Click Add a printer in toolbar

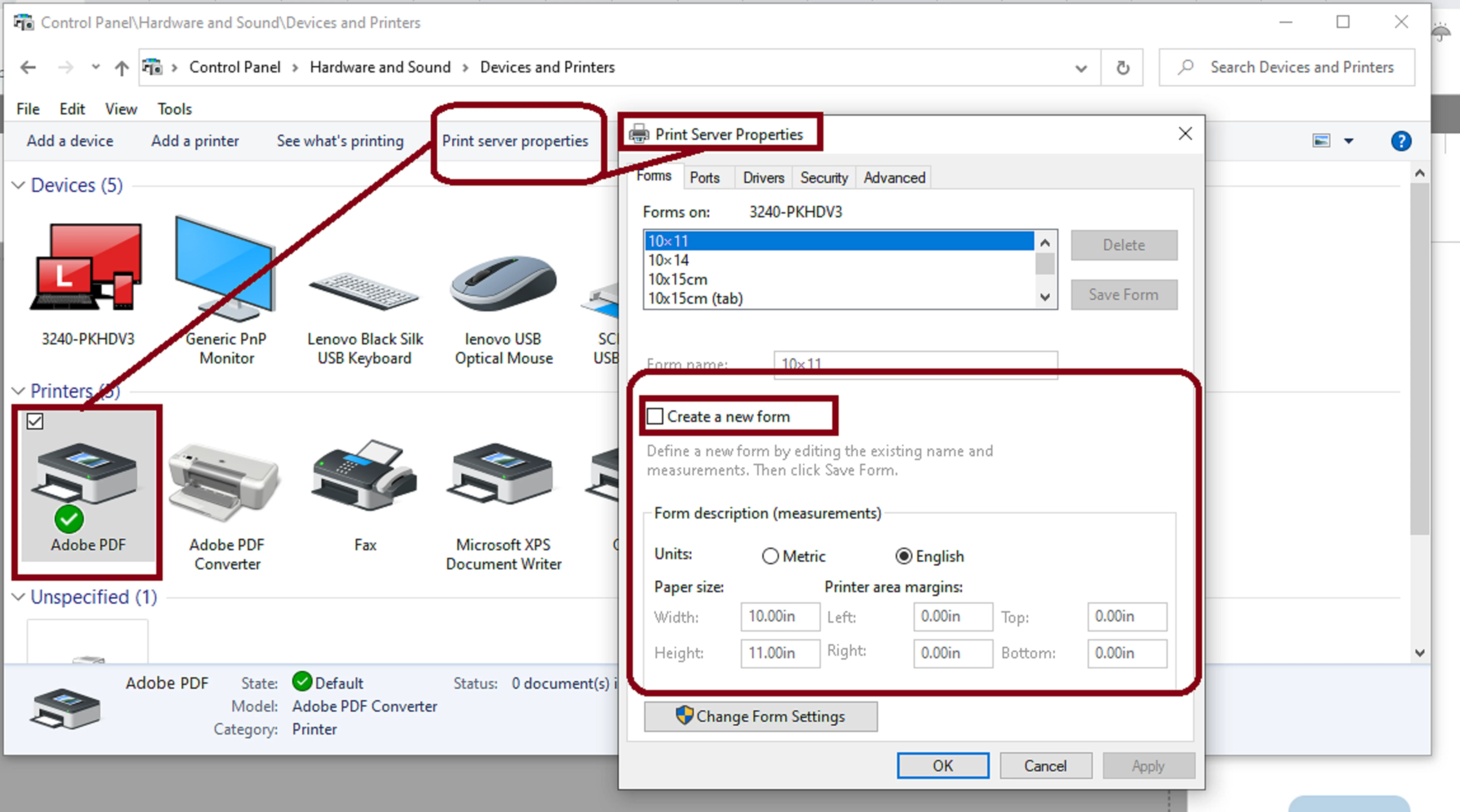[195, 141]
